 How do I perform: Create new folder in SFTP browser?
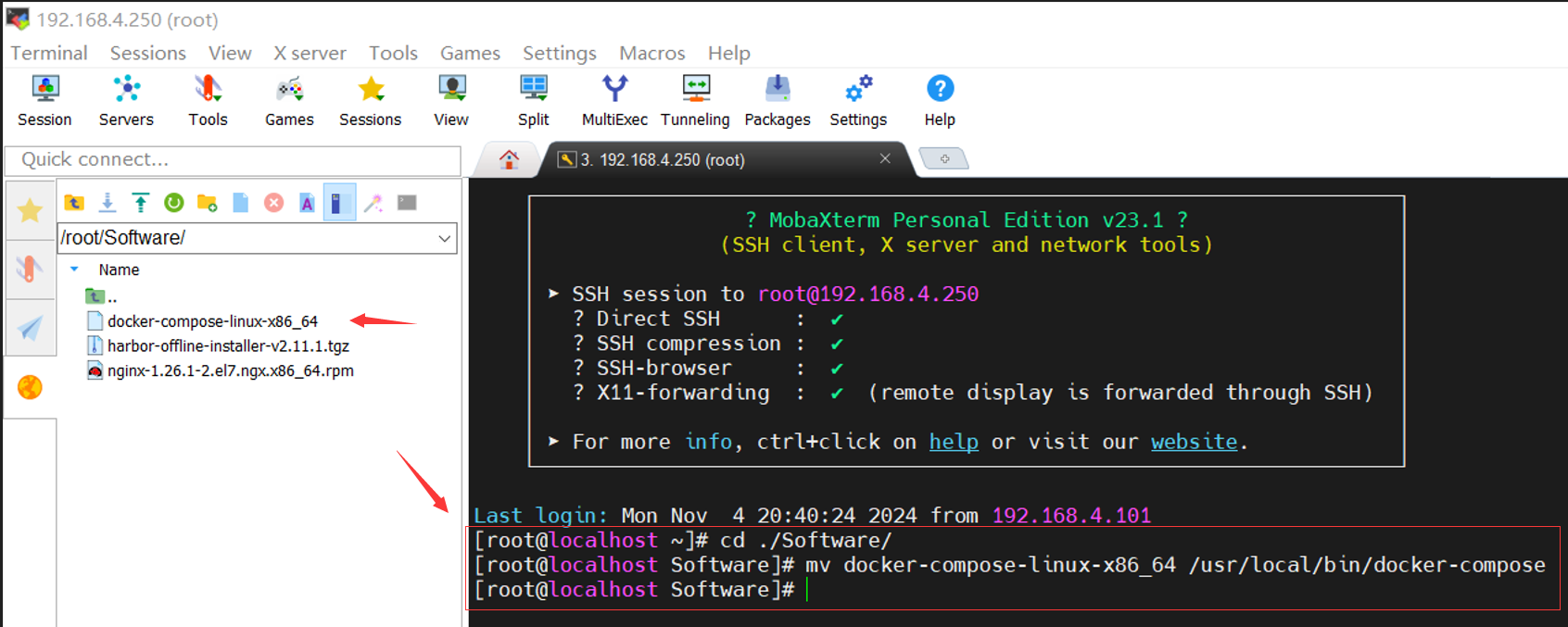[207, 203]
